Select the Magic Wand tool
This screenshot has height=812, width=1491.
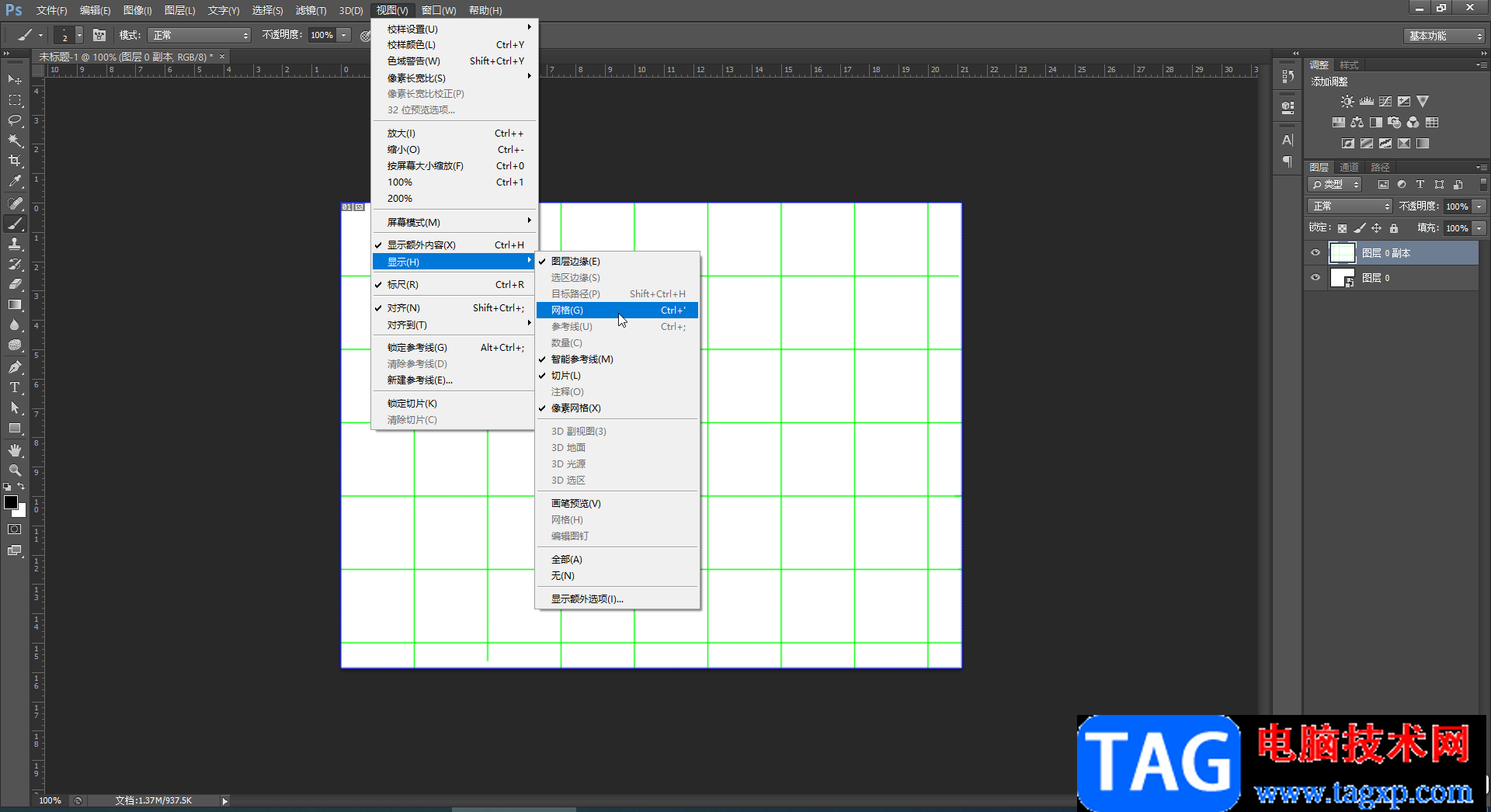coord(15,141)
